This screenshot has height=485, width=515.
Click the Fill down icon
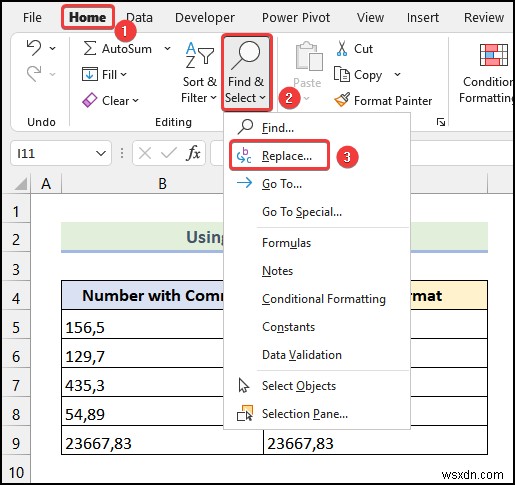[x=90, y=74]
